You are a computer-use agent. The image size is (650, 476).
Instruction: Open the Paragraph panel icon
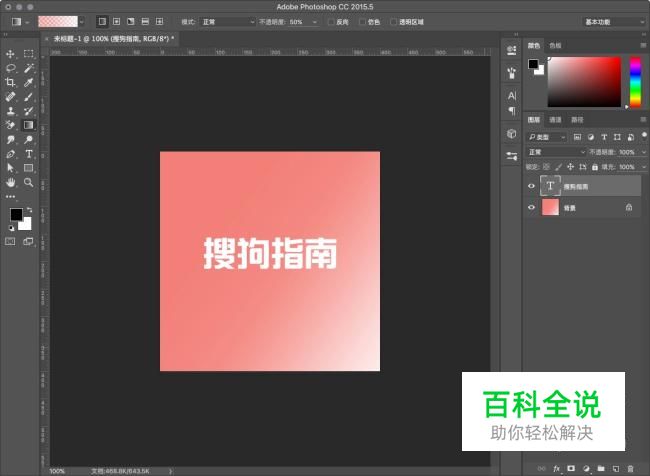click(512, 111)
